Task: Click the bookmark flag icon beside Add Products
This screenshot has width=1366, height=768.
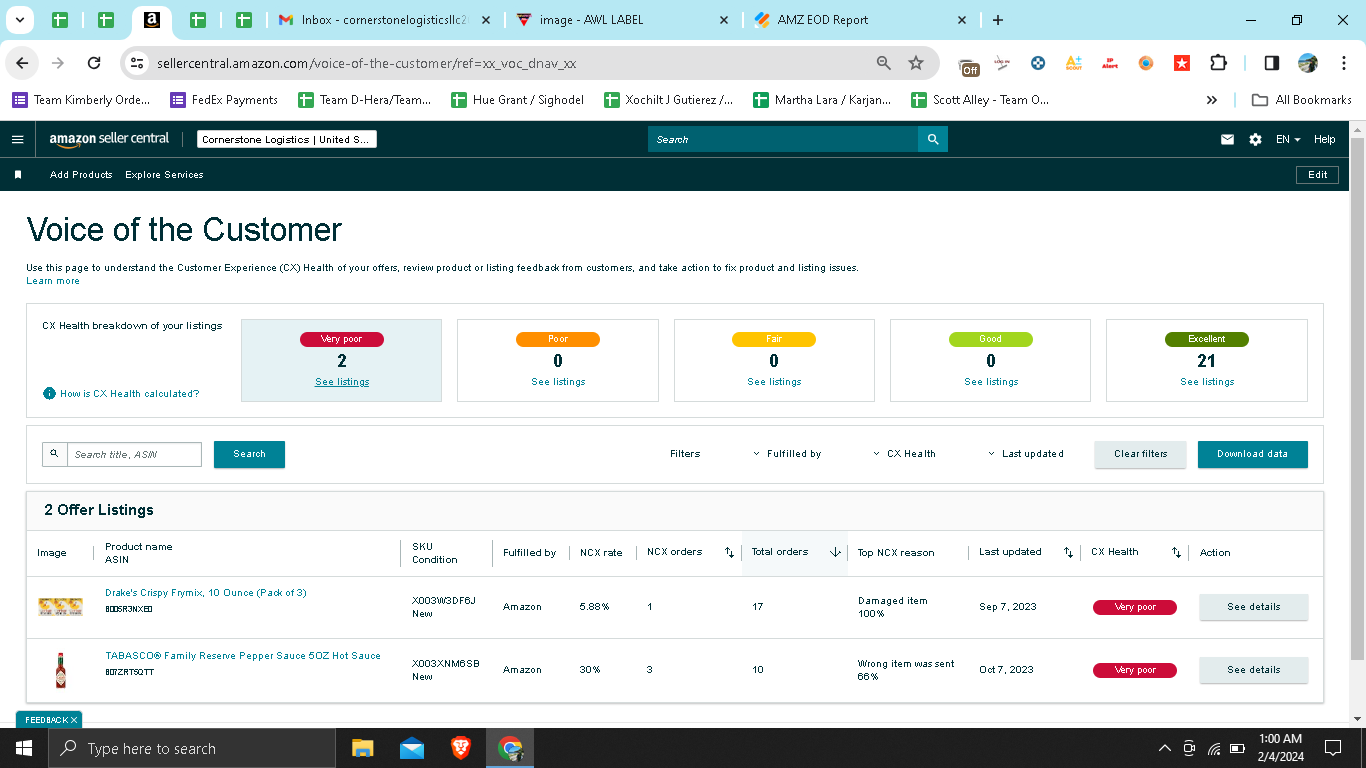Action: point(18,175)
